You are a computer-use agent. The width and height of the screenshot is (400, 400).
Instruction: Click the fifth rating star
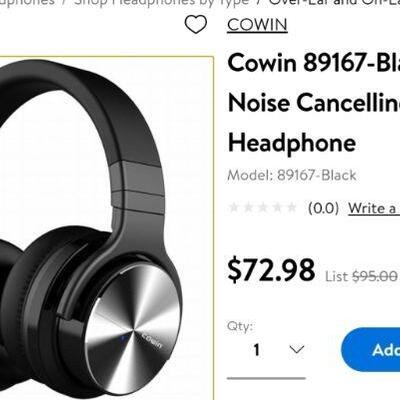click(x=291, y=208)
